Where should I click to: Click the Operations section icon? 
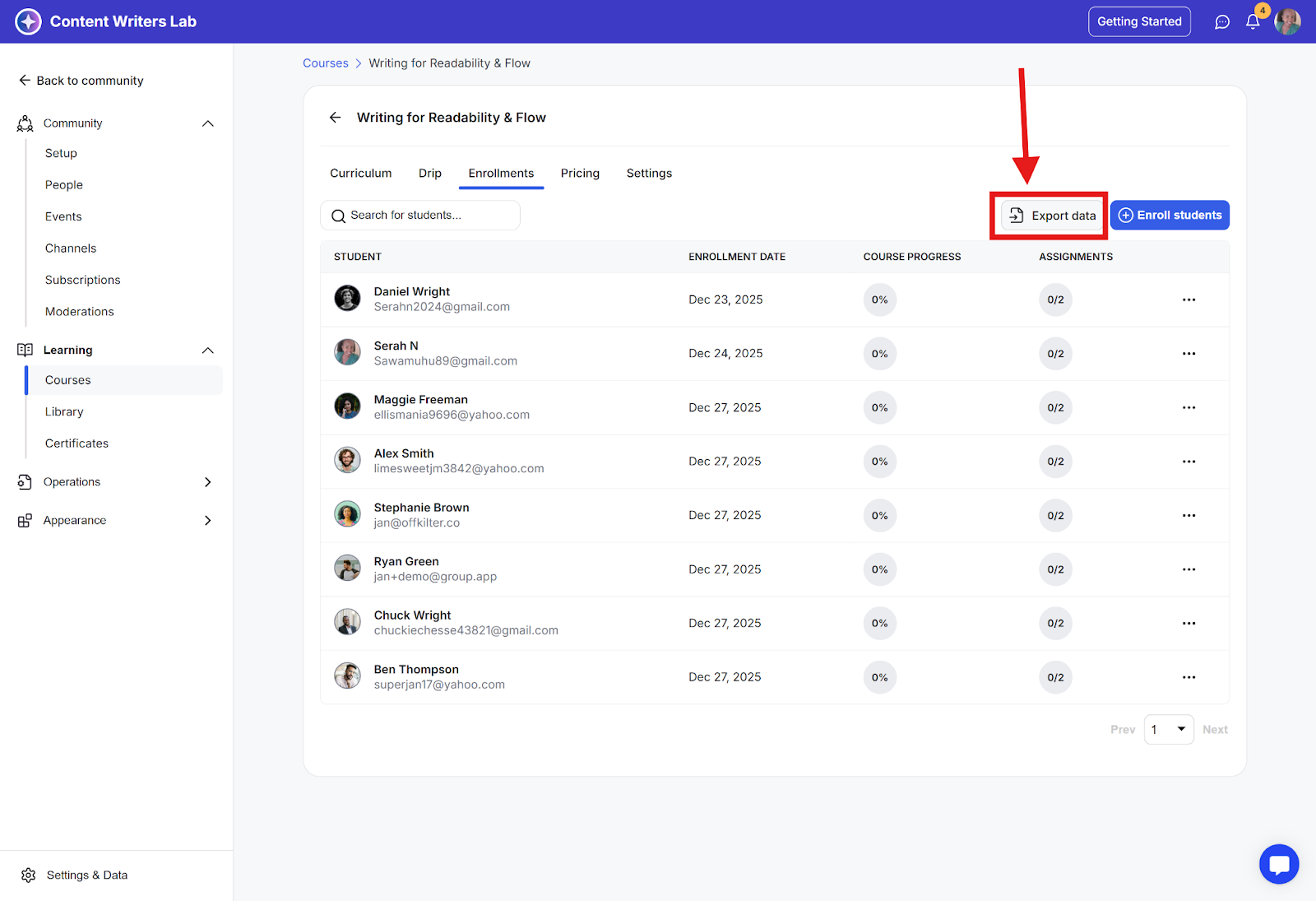pyautogui.click(x=25, y=482)
